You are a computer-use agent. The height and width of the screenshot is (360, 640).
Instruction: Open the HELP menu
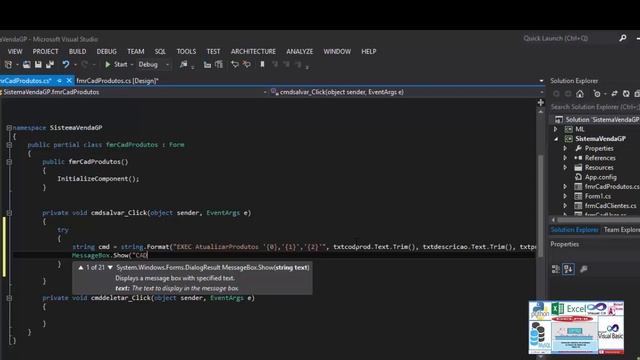click(369, 51)
